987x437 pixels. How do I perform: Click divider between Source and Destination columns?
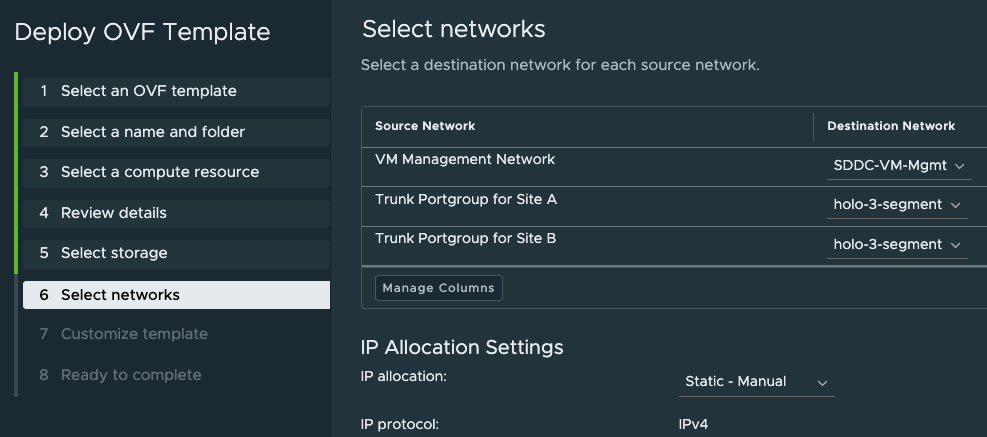814,126
